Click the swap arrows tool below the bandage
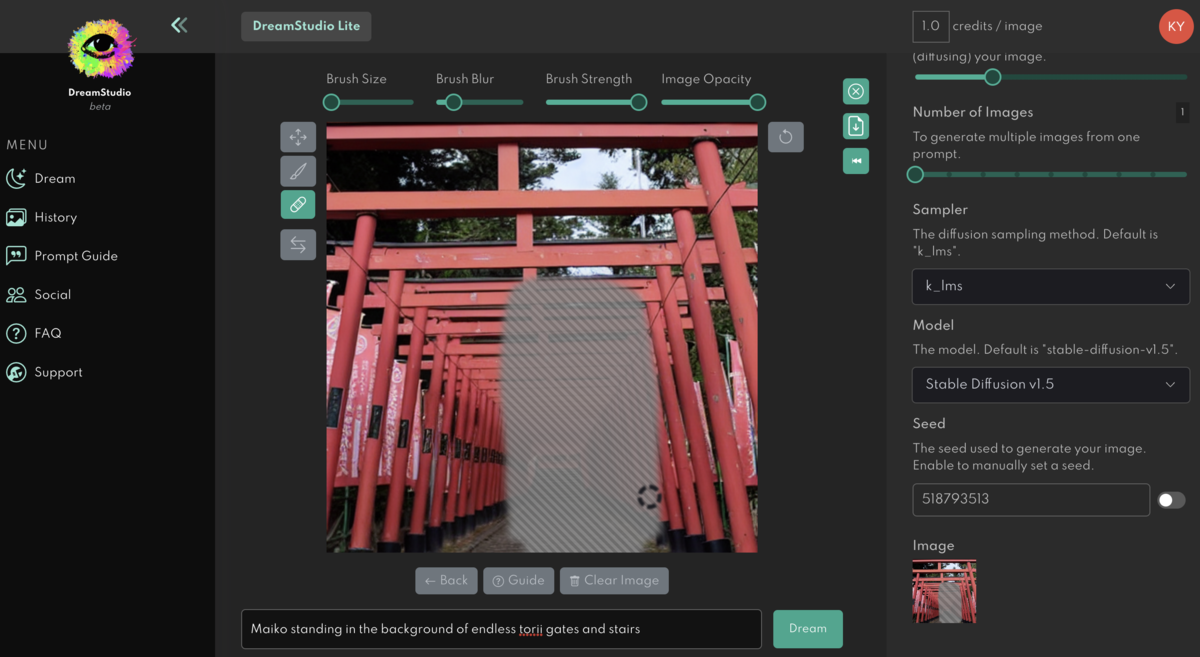Screen dimensions: 1200x657 (298, 244)
